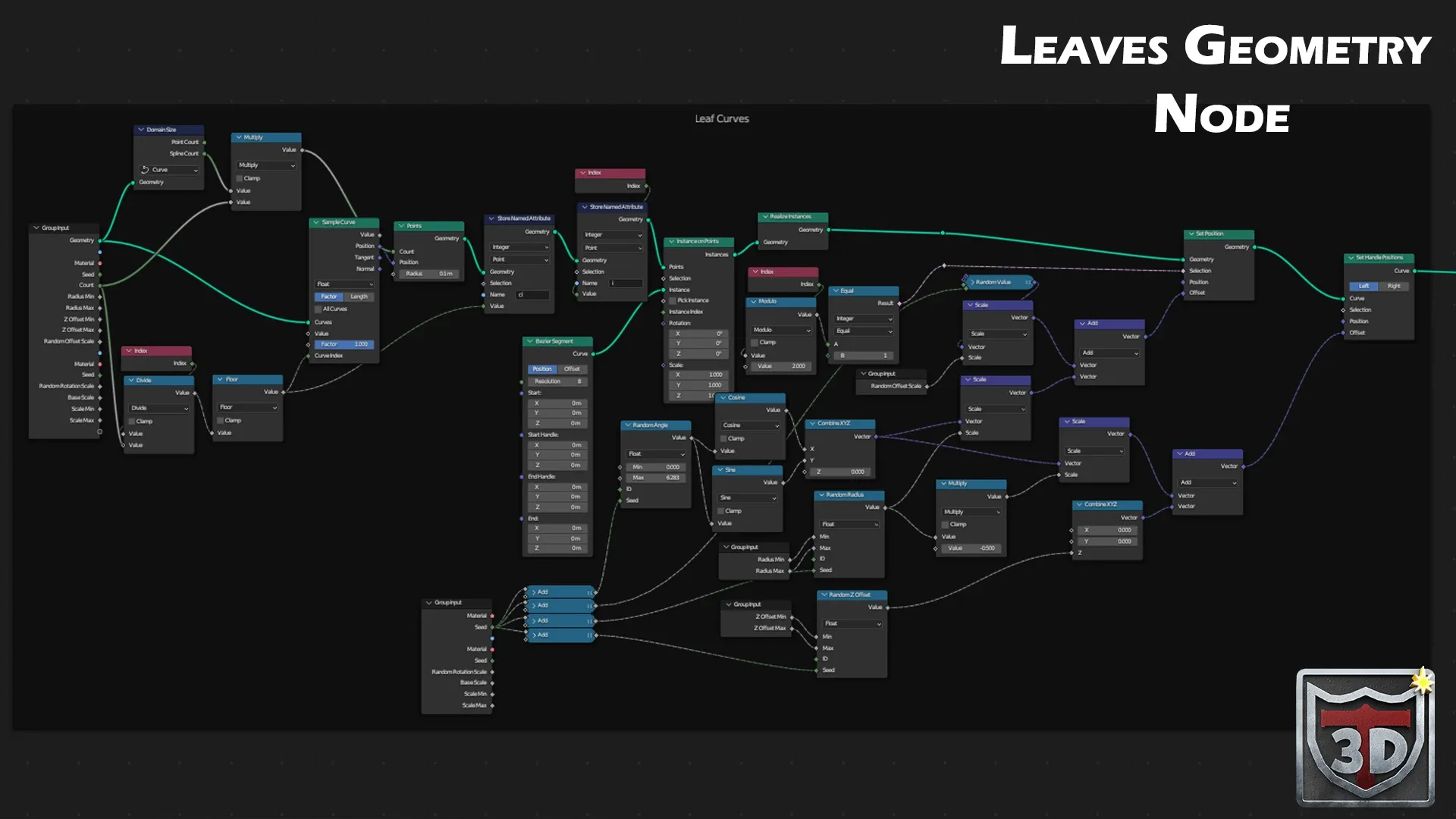Click the Set Handle Positions node icon
Viewport: 1456px width, 819px height.
[1351, 258]
